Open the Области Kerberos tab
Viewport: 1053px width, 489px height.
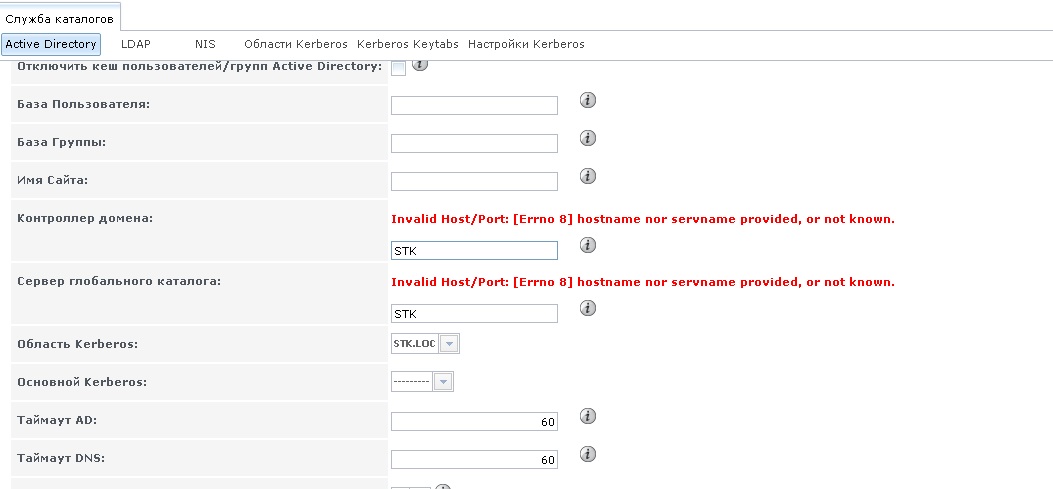(295, 44)
